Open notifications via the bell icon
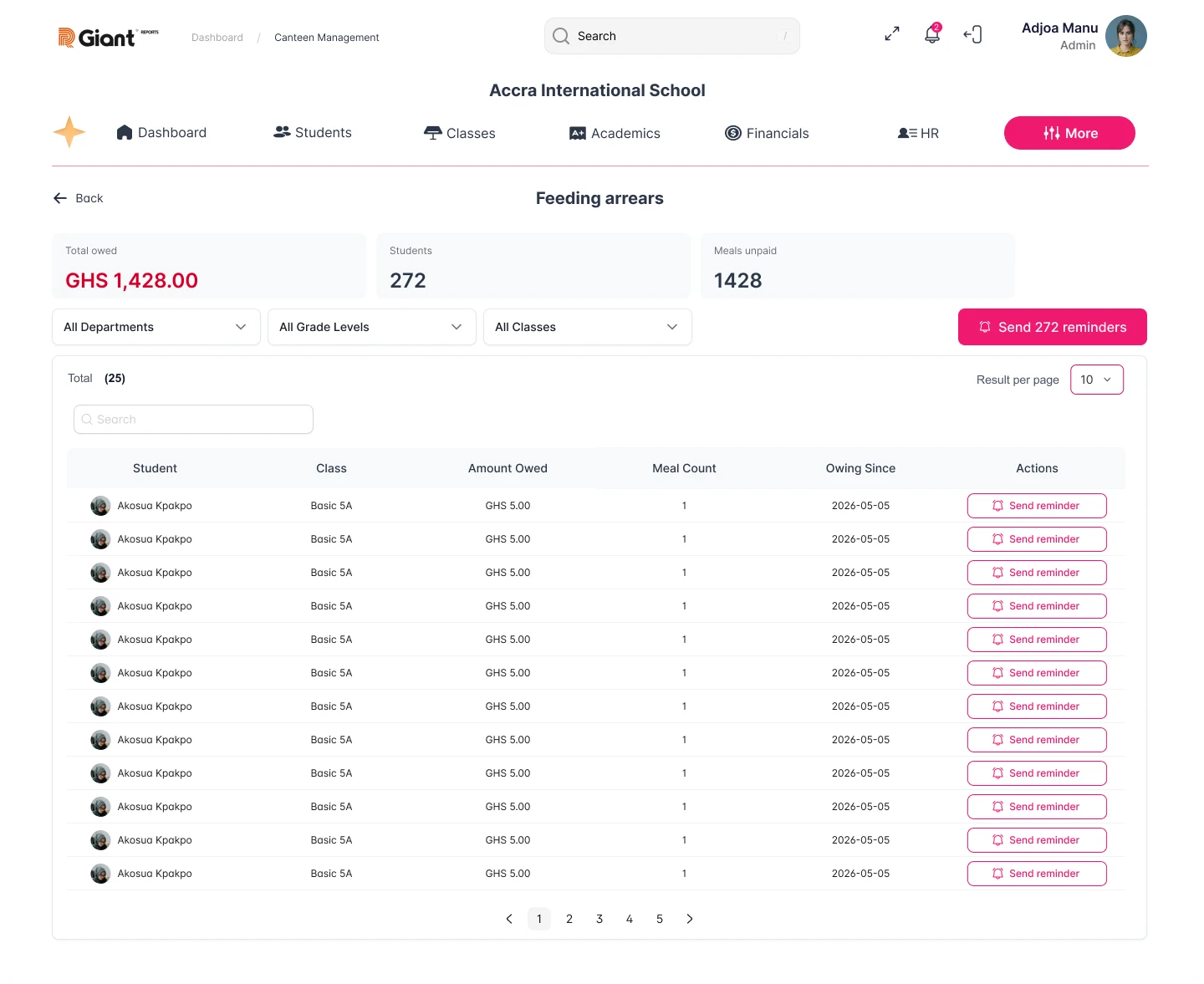 932,34
